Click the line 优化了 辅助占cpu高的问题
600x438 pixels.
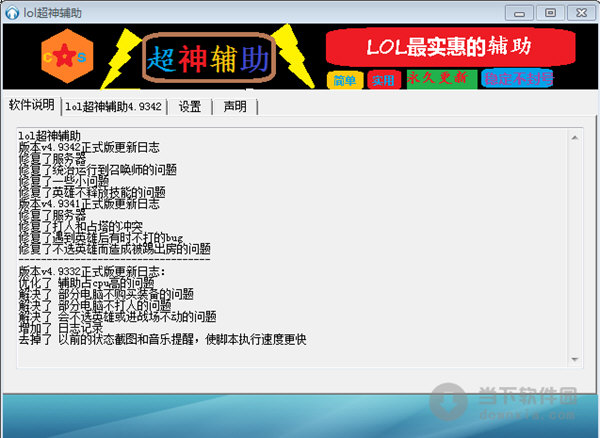(86, 283)
